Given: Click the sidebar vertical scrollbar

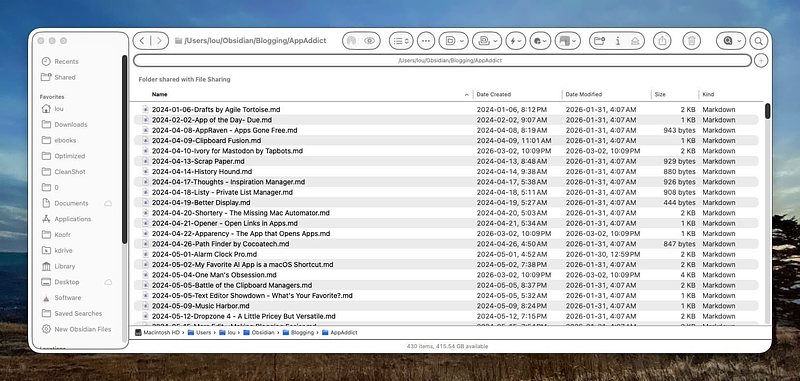Looking at the screenshot, I should click(124, 148).
